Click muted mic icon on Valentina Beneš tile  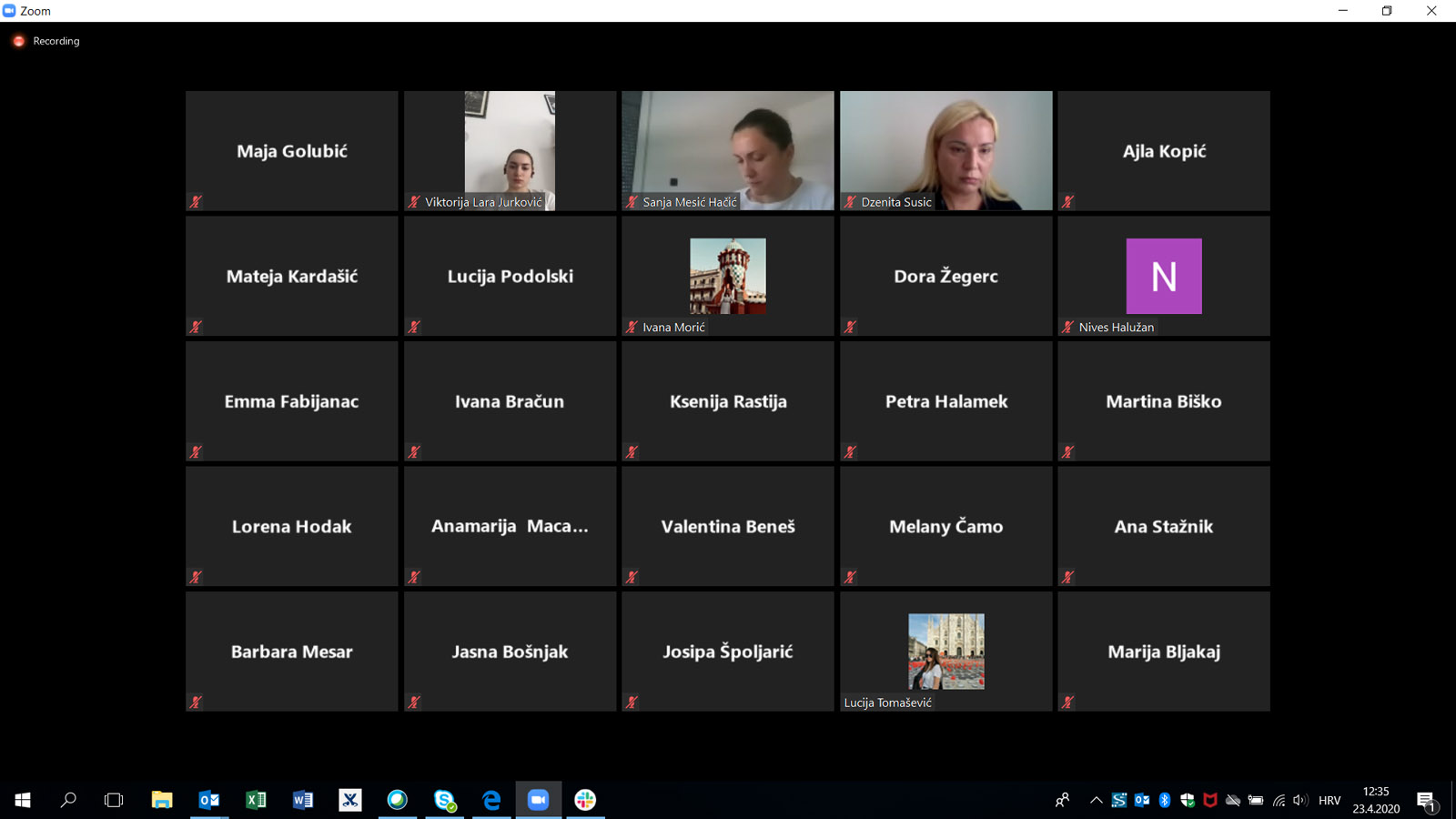632,577
